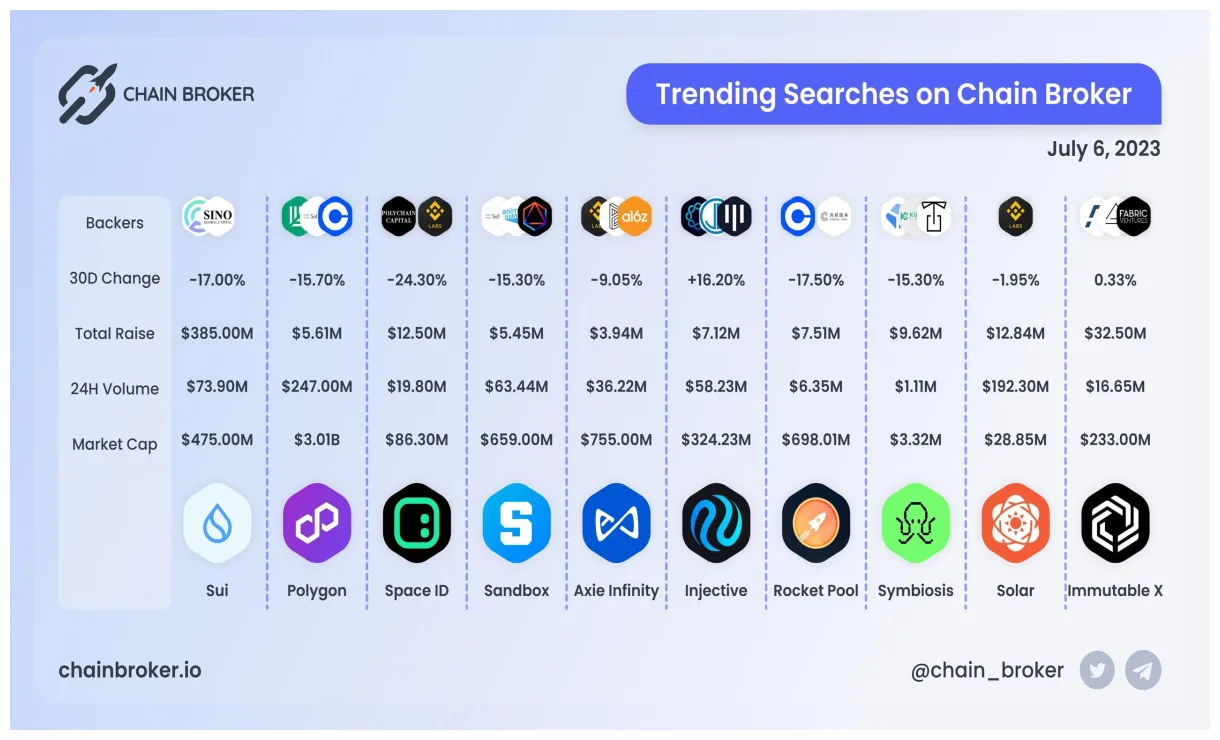Click the Rocket Pool rocket icon
This screenshot has width=1220, height=740.
(816, 522)
